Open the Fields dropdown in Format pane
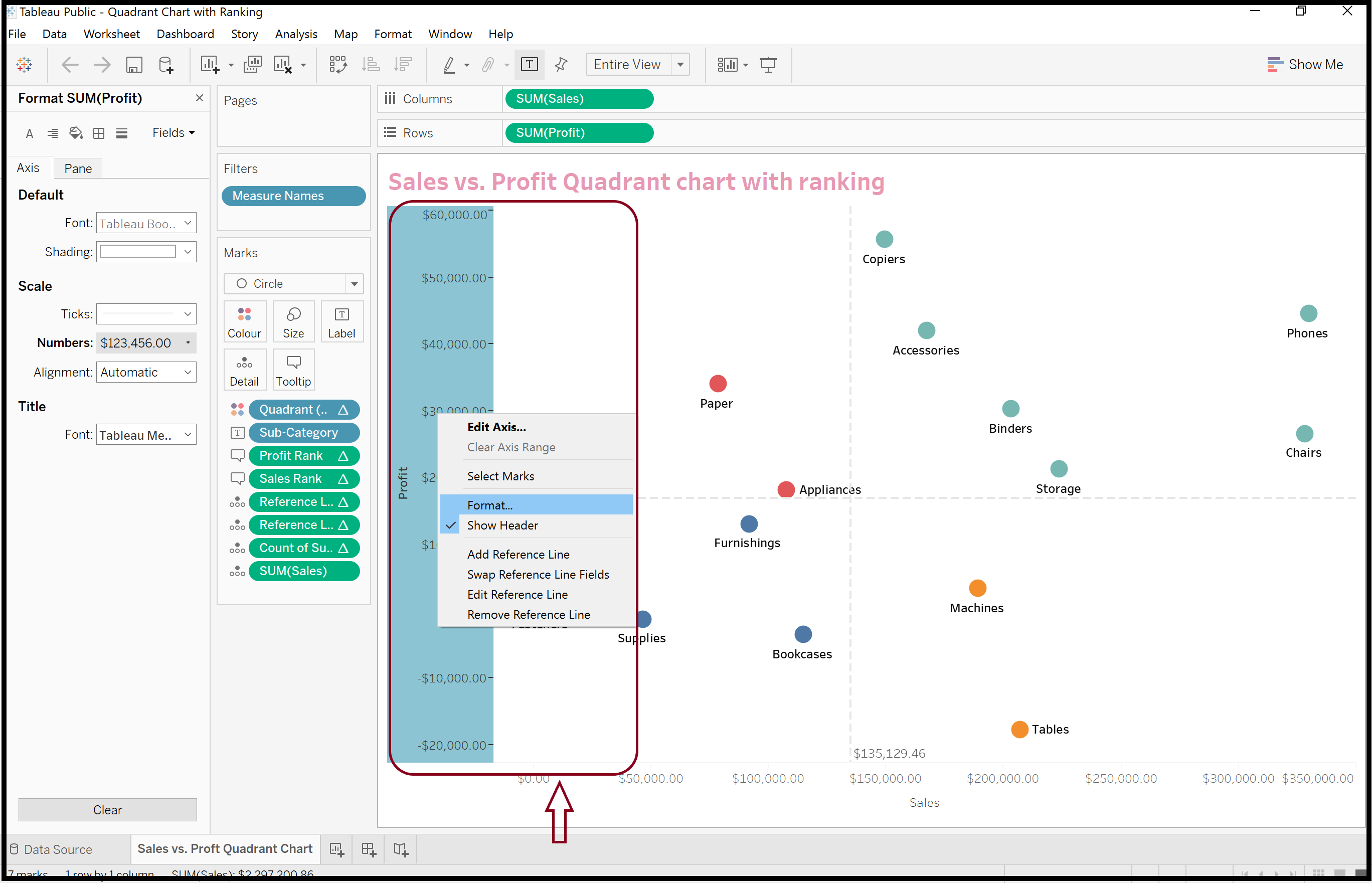 pos(174,132)
